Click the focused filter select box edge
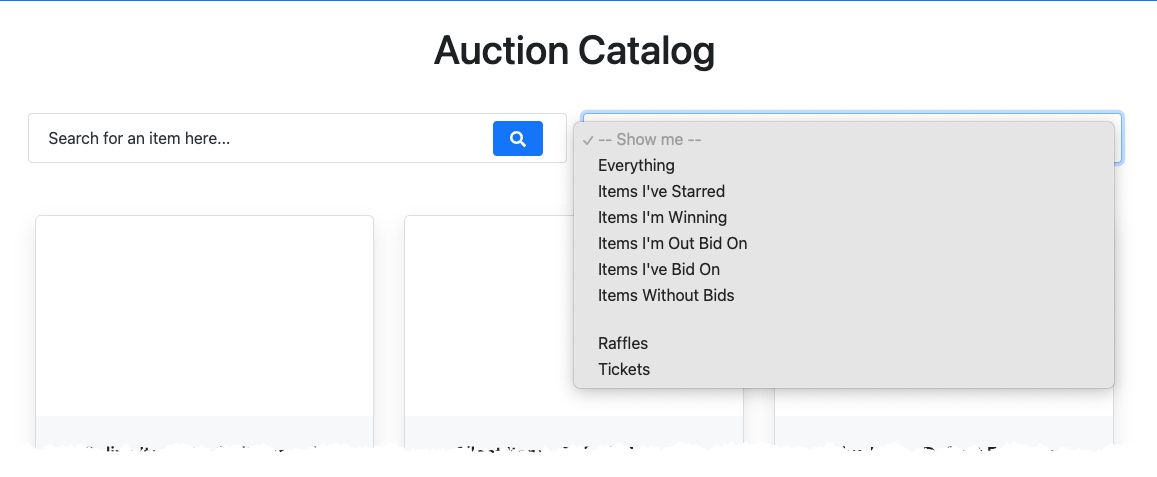This screenshot has height=477, width=1157. point(1119,140)
